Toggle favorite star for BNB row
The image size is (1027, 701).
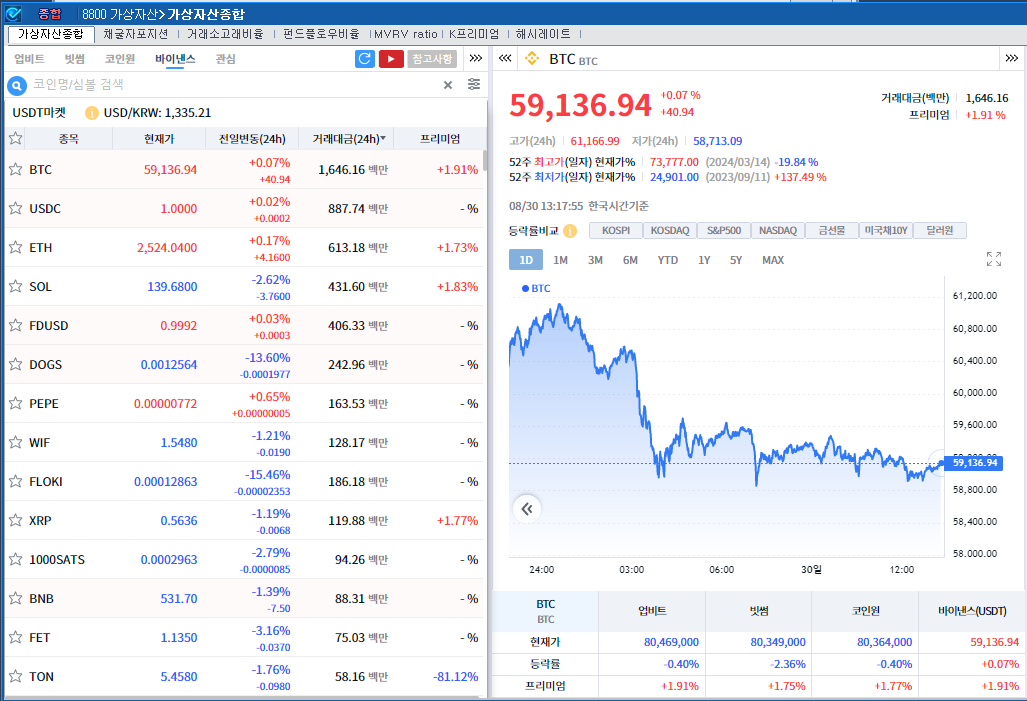tap(16, 598)
